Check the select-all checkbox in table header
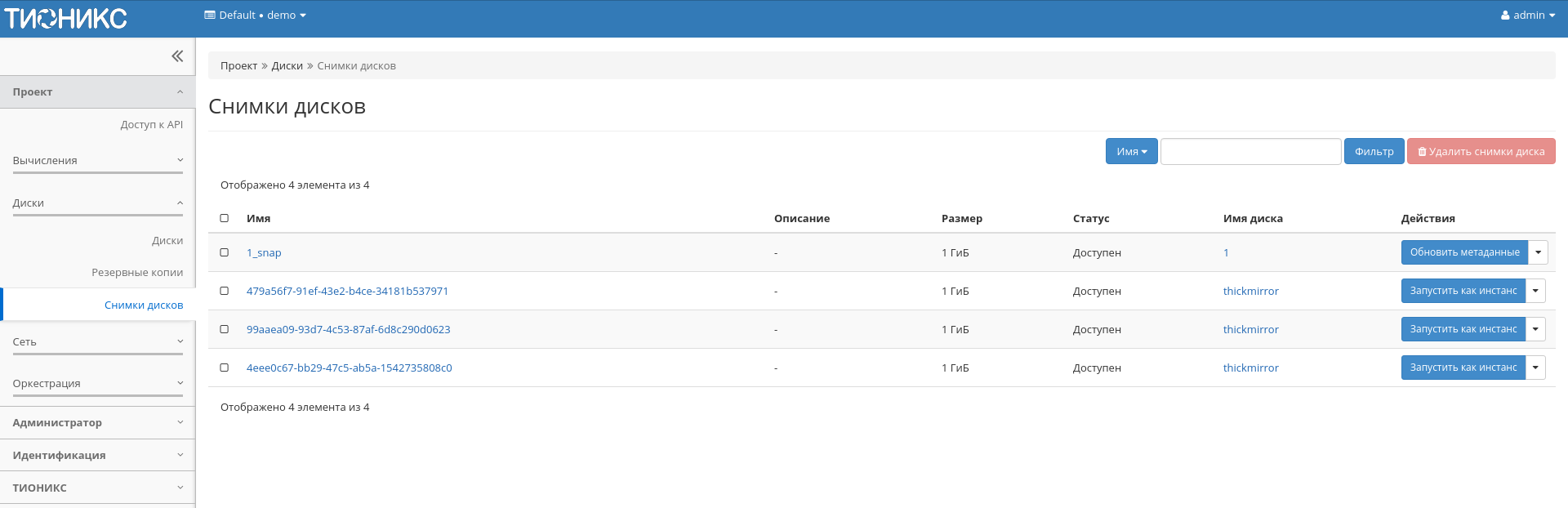The width and height of the screenshot is (1568, 508). tap(225, 218)
